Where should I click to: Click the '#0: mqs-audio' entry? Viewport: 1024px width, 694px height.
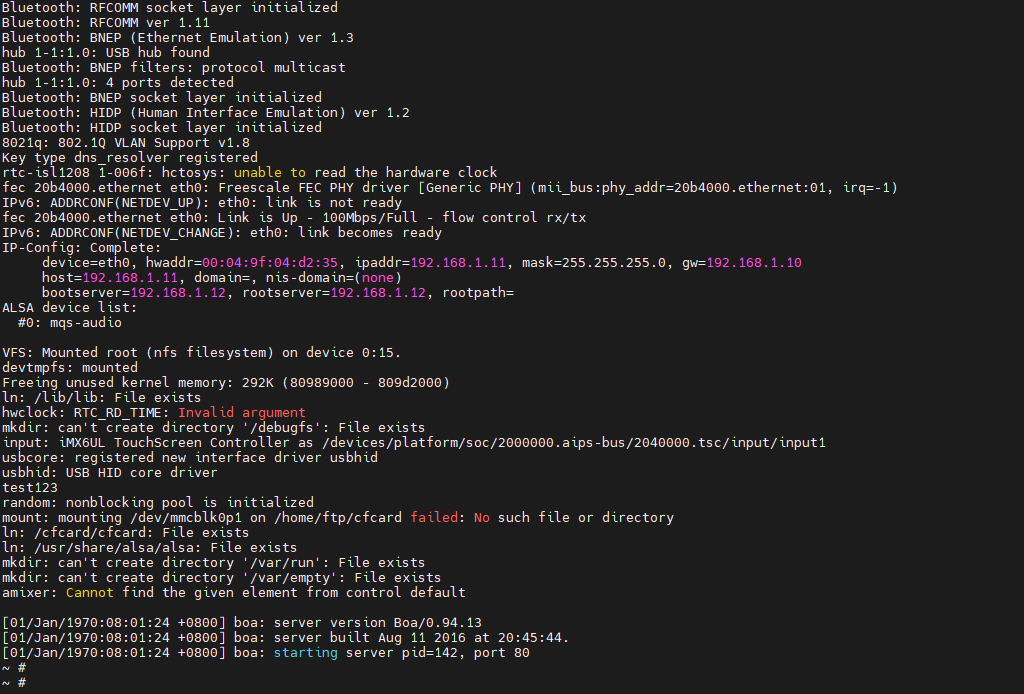tap(70, 323)
